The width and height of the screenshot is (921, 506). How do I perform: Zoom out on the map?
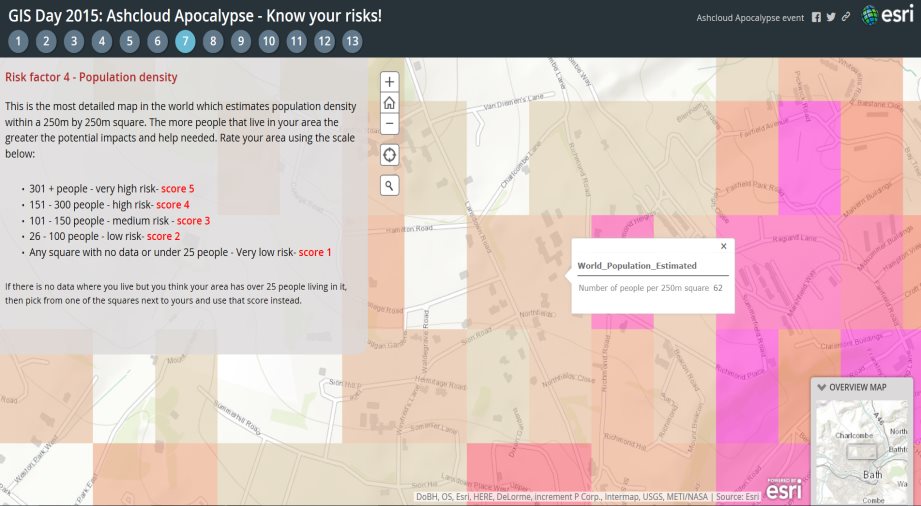pyautogui.click(x=389, y=124)
